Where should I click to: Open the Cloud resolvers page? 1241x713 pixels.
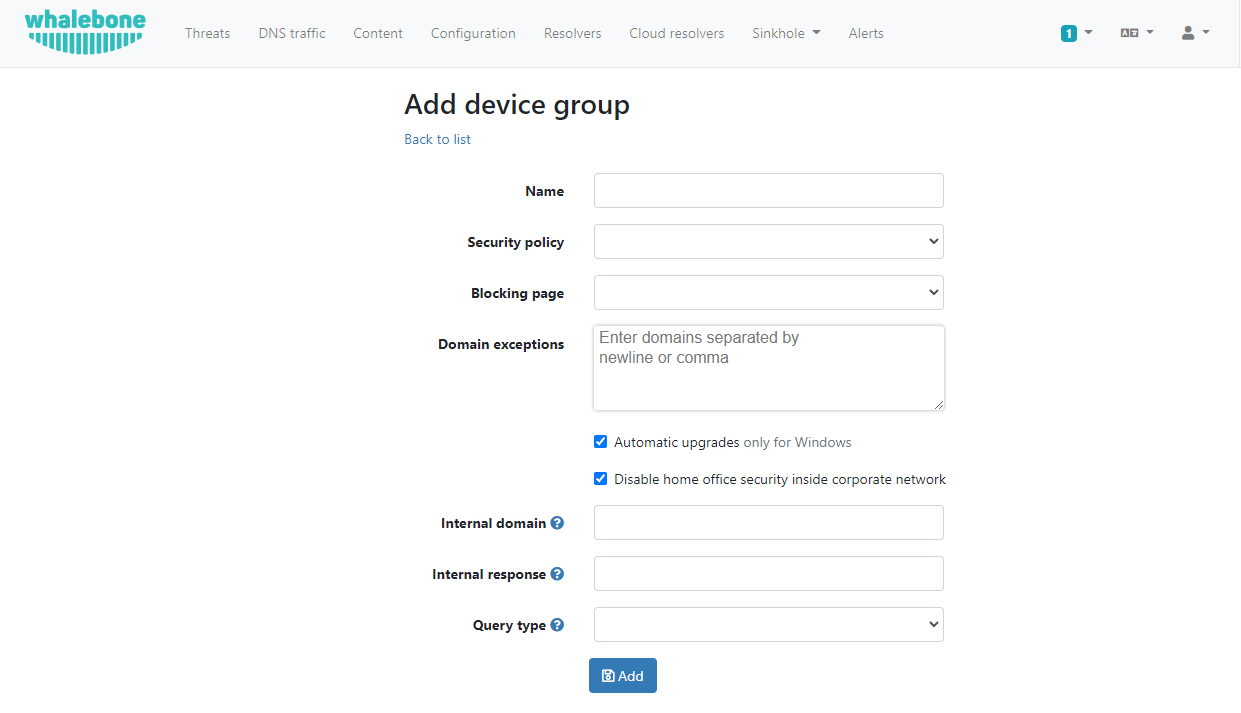click(x=677, y=33)
